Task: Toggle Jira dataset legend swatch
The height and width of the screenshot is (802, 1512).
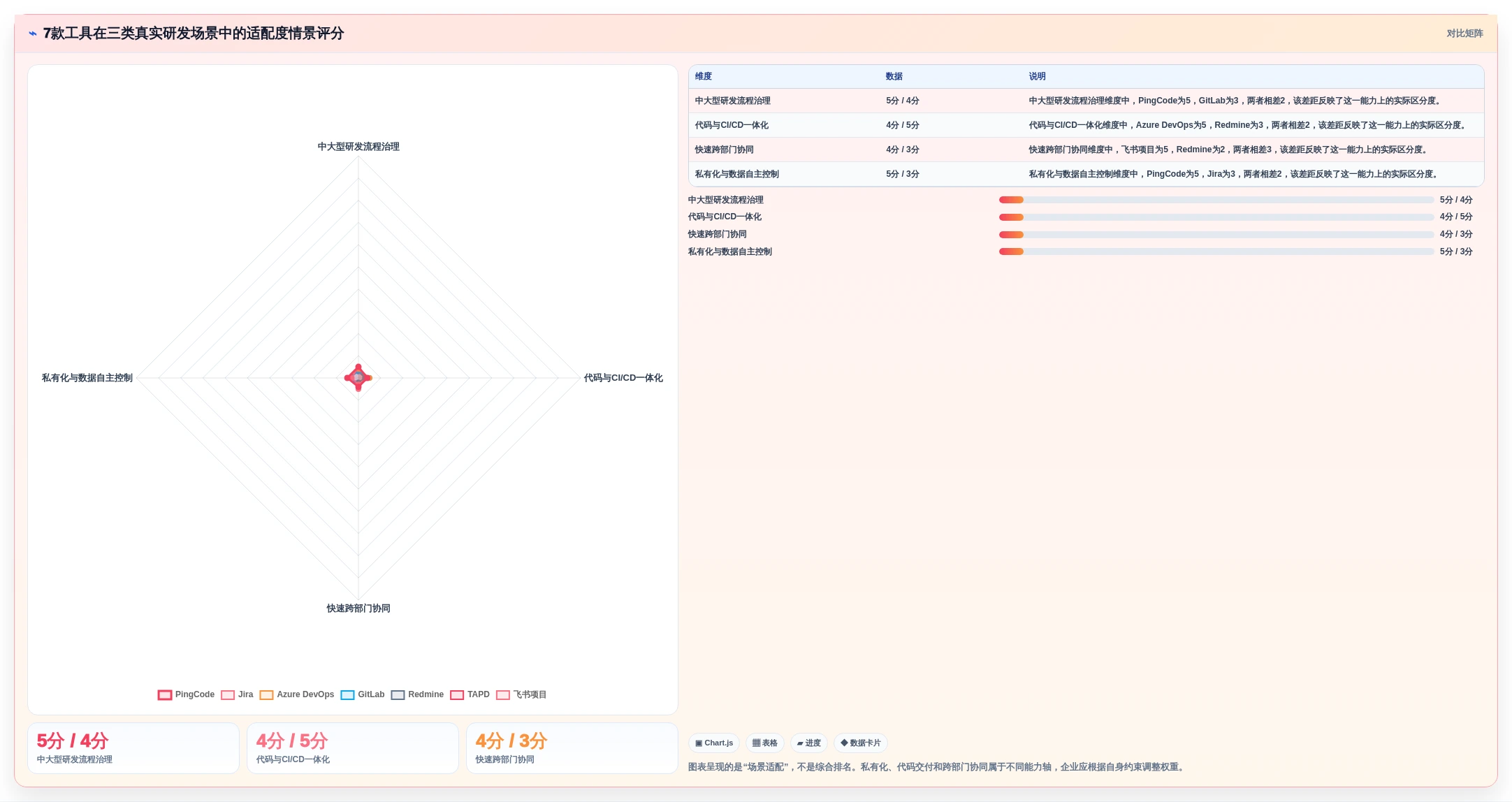Action: (x=228, y=694)
